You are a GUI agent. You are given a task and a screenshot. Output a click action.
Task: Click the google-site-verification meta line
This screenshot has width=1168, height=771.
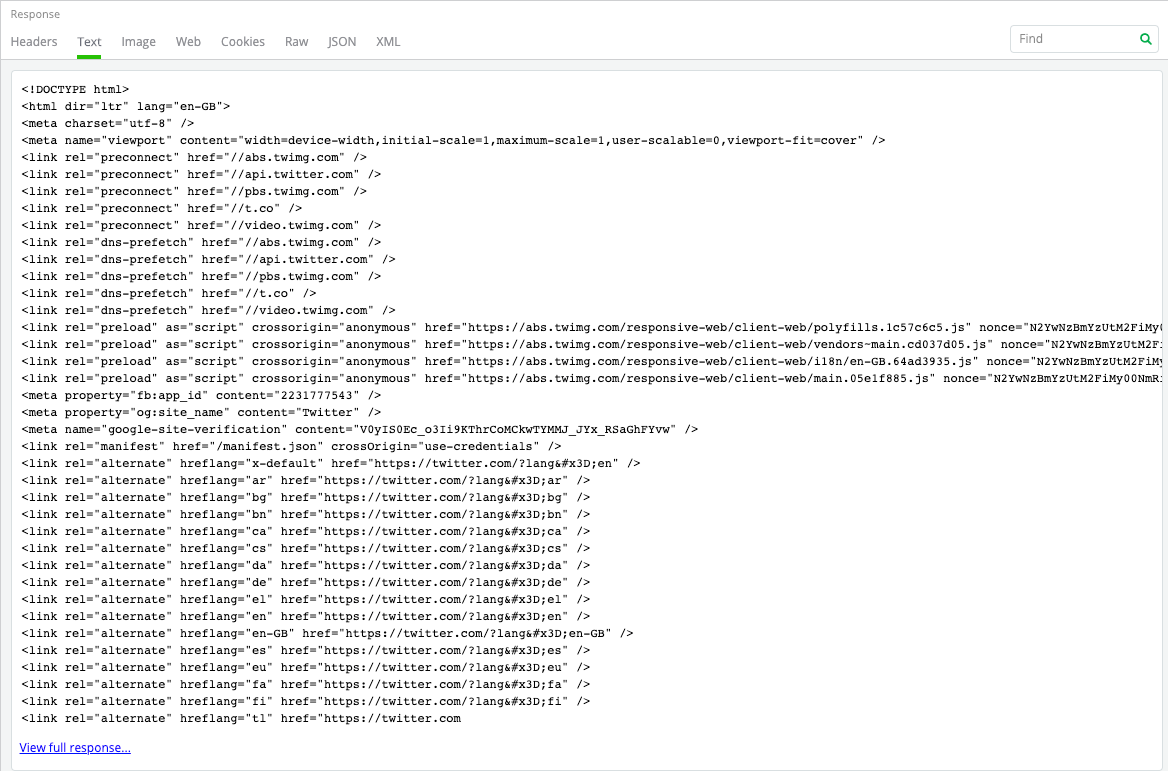[360, 430]
